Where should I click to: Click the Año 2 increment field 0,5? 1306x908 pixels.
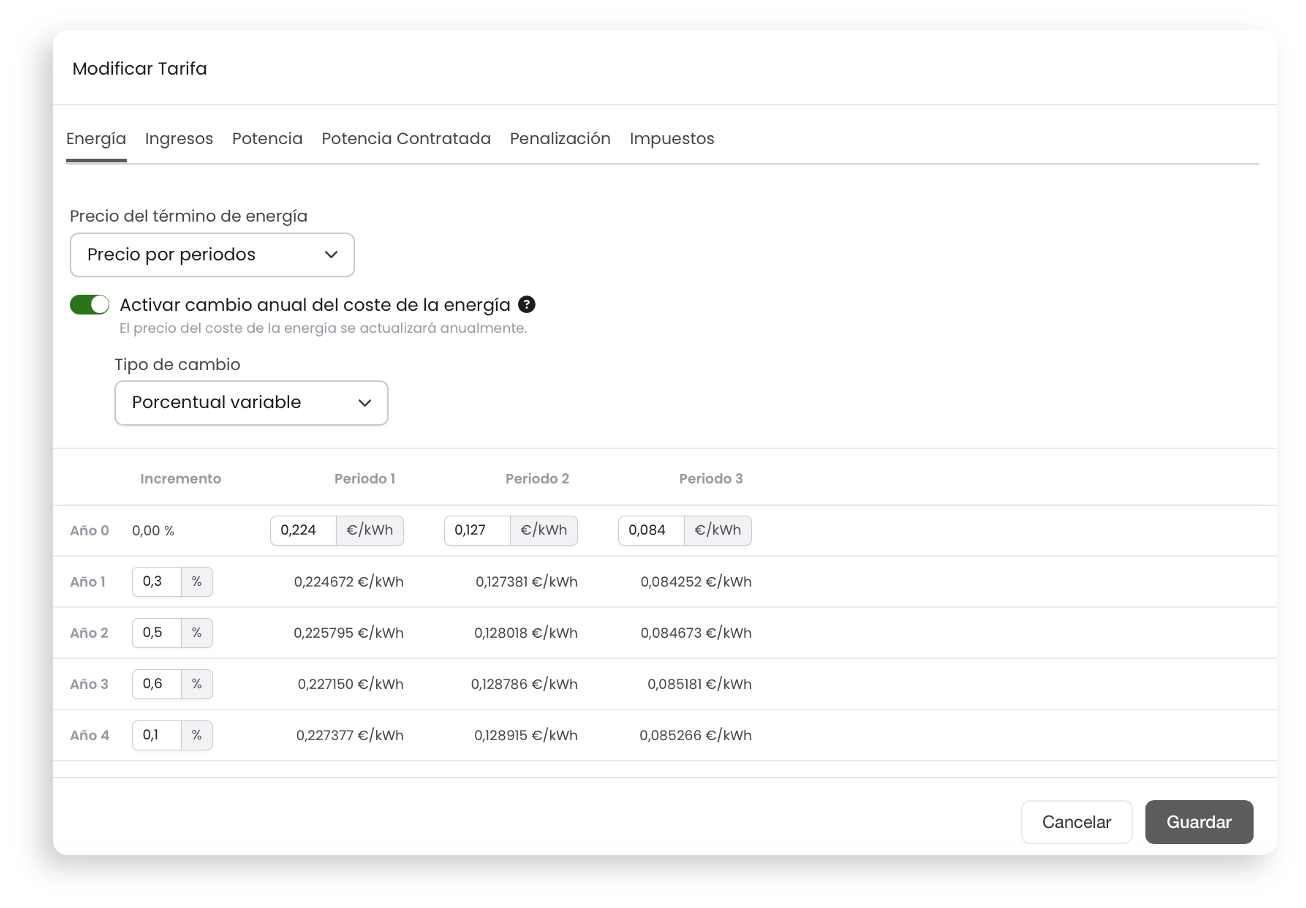(x=157, y=633)
